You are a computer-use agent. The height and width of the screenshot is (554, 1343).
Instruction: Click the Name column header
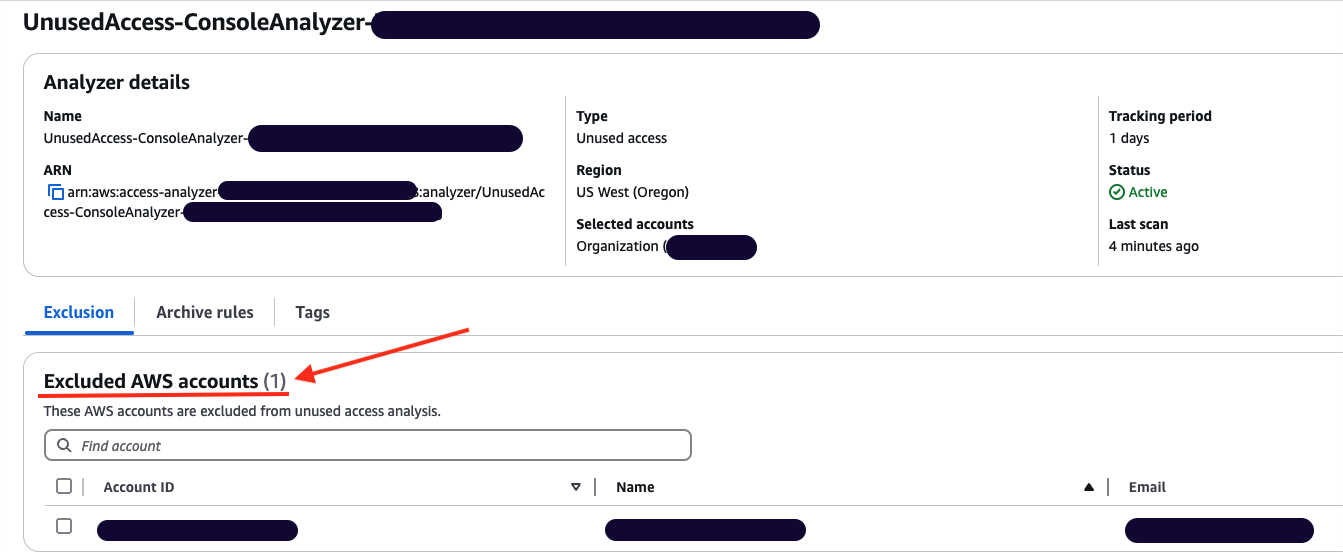(x=635, y=487)
